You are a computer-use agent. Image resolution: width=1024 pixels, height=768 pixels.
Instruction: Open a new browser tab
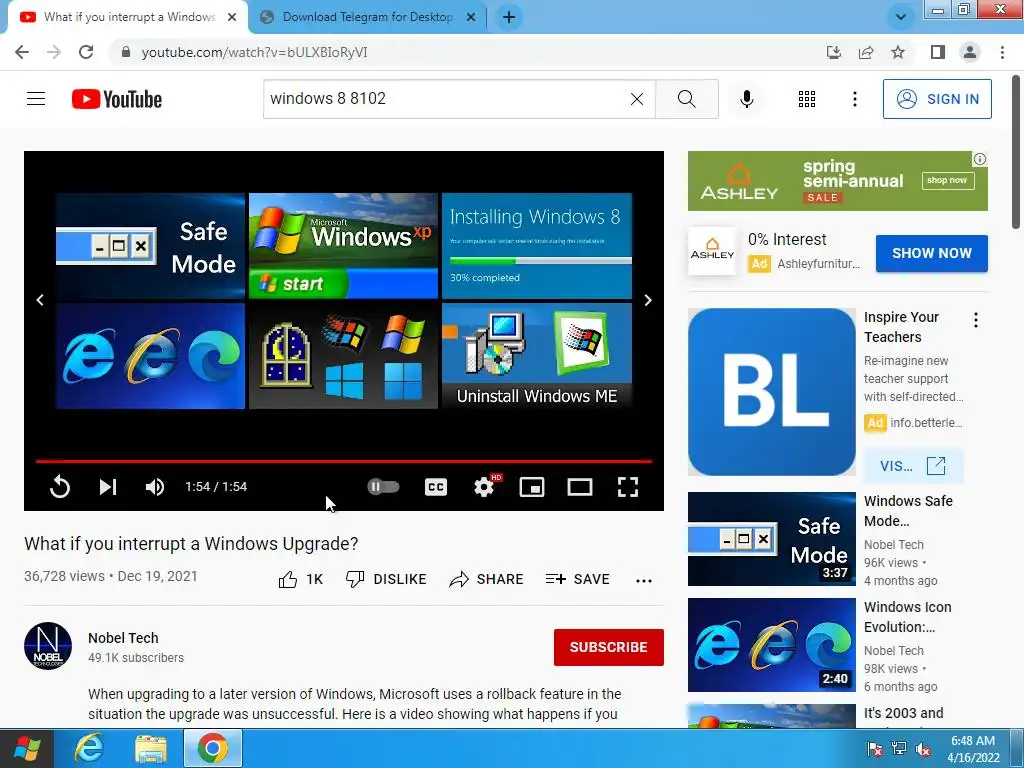(509, 17)
